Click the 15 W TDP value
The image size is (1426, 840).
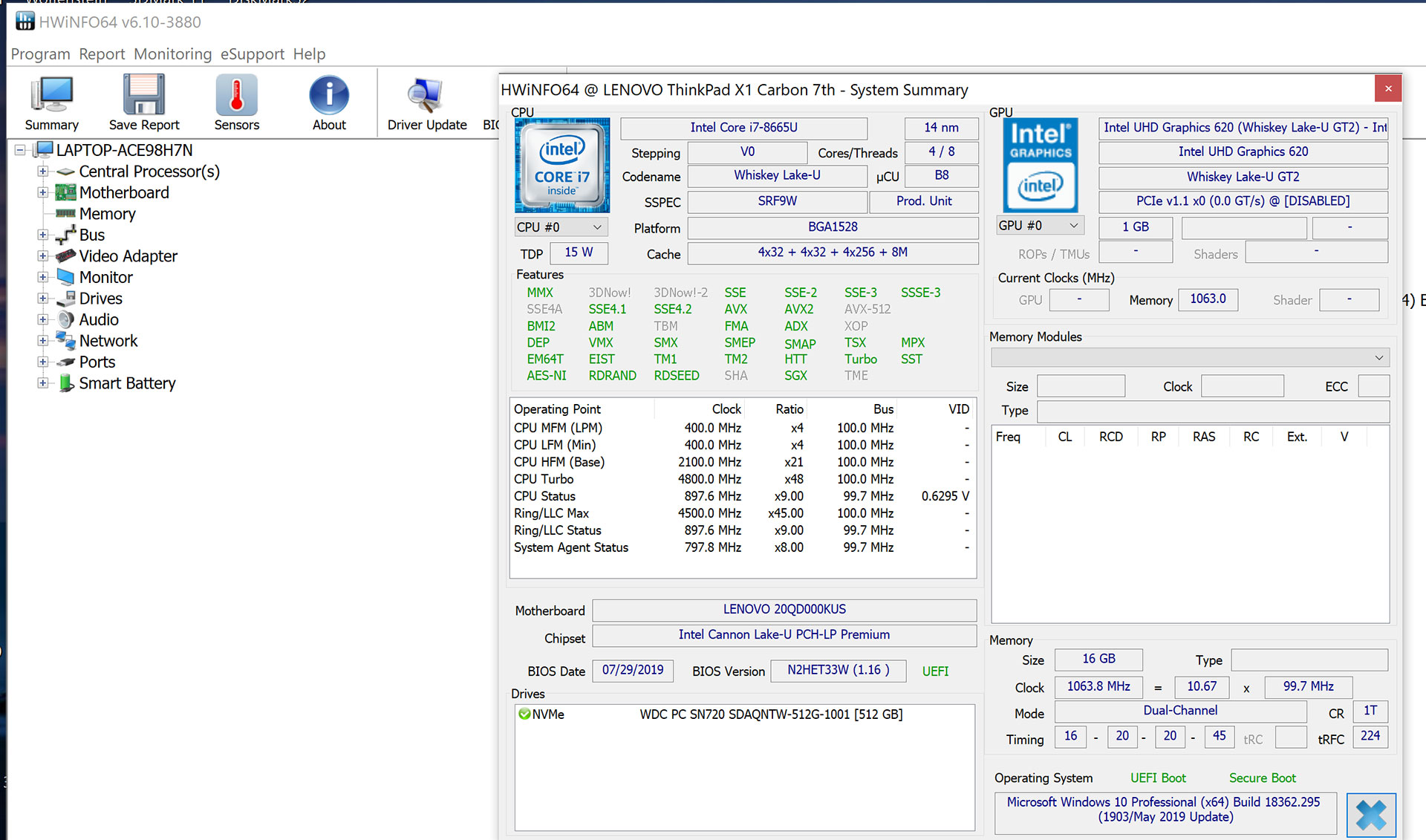pos(579,253)
